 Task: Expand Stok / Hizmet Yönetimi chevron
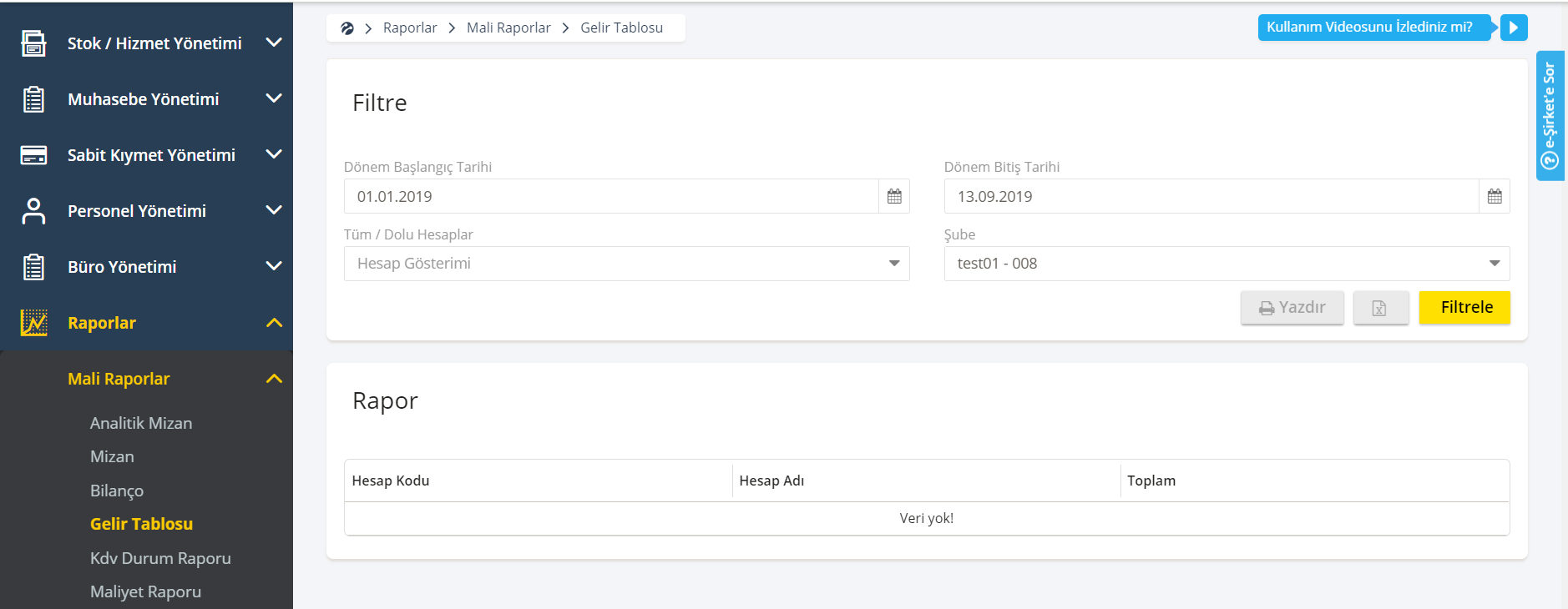tap(274, 43)
